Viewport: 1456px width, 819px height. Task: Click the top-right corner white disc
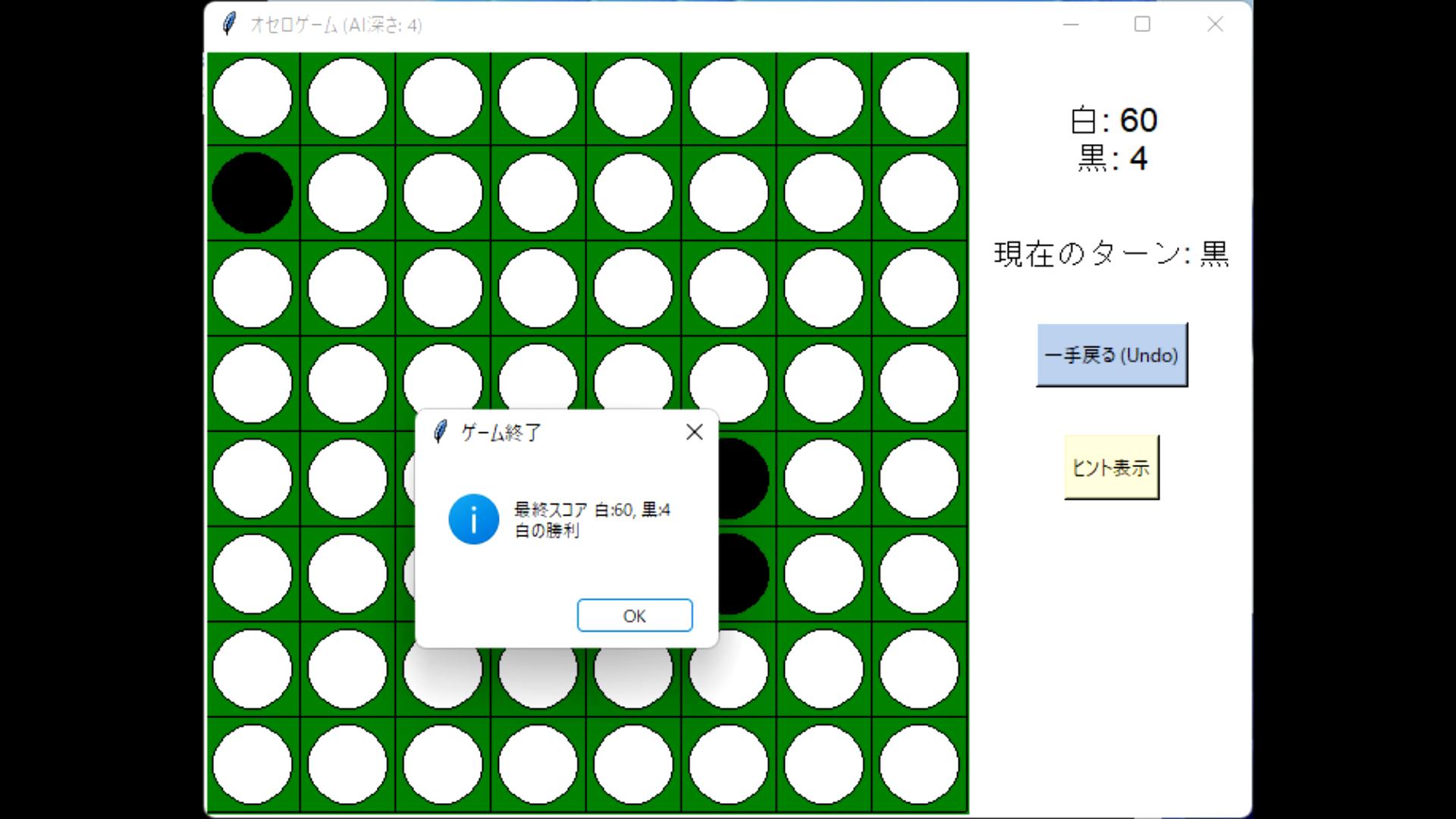point(919,98)
